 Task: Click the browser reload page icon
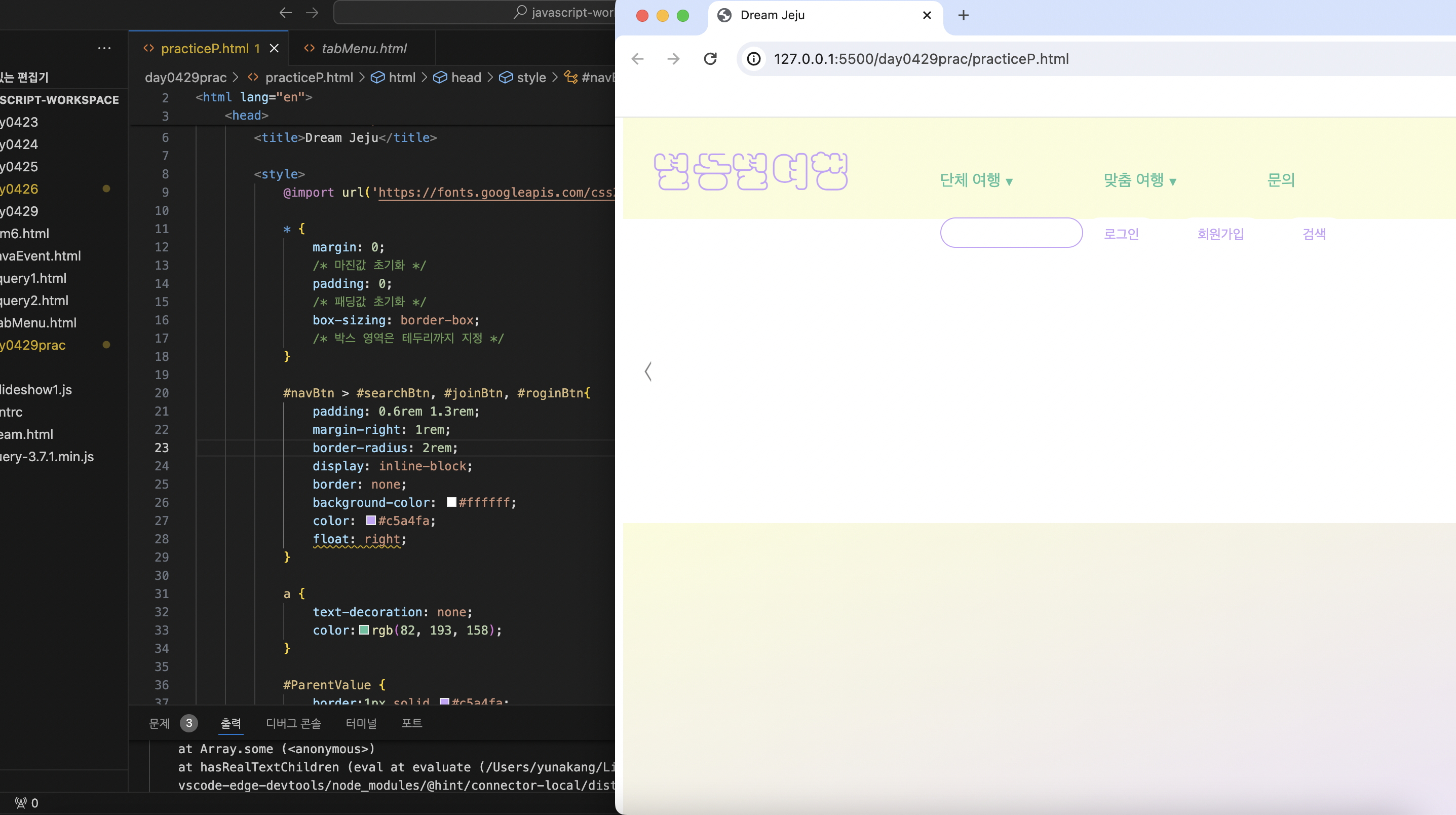(x=710, y=59)
